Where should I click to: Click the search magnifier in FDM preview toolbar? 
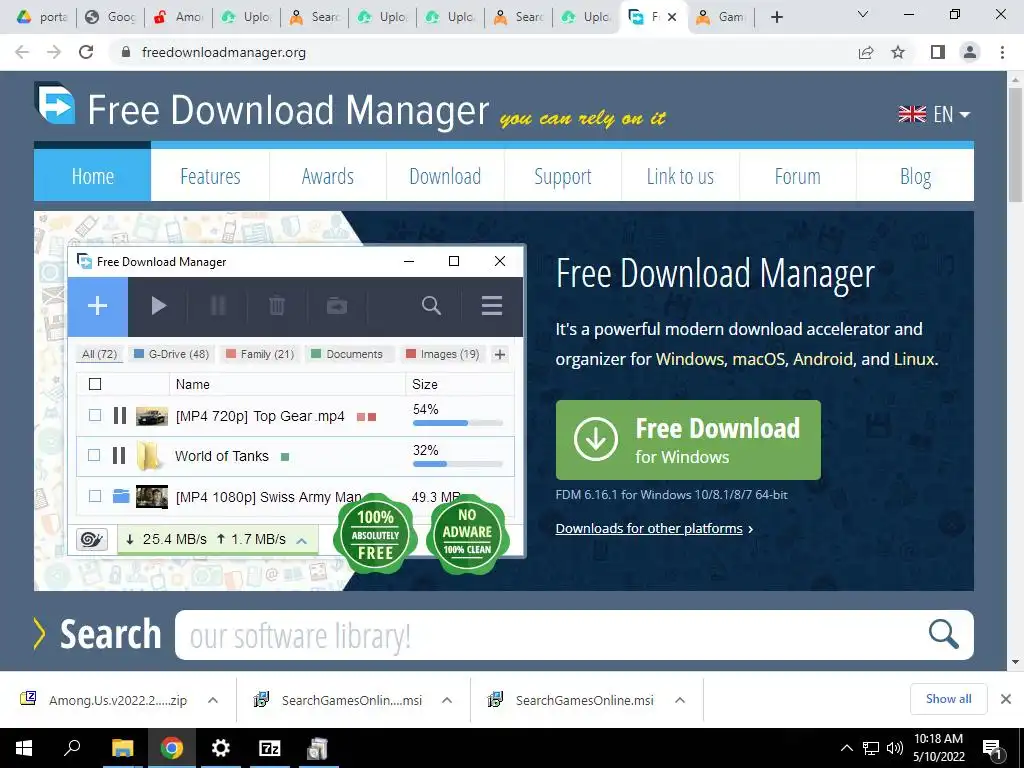pyautogui.click(x=431, y=306)
